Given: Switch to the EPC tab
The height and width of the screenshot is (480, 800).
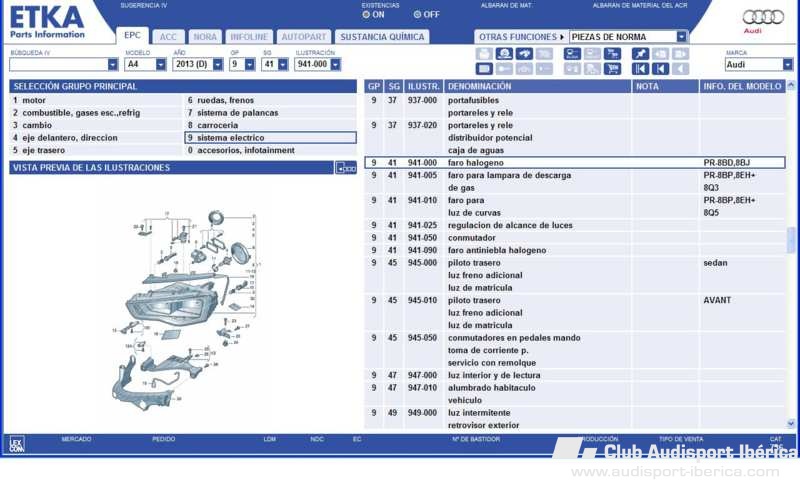Looking at the screenshot, I should point(132,35).
